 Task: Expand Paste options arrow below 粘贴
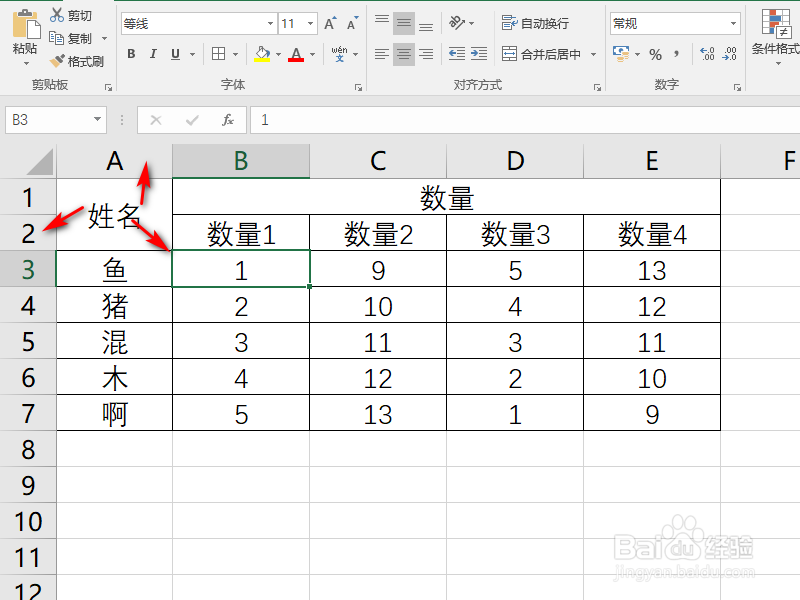(x=26, y=64)
